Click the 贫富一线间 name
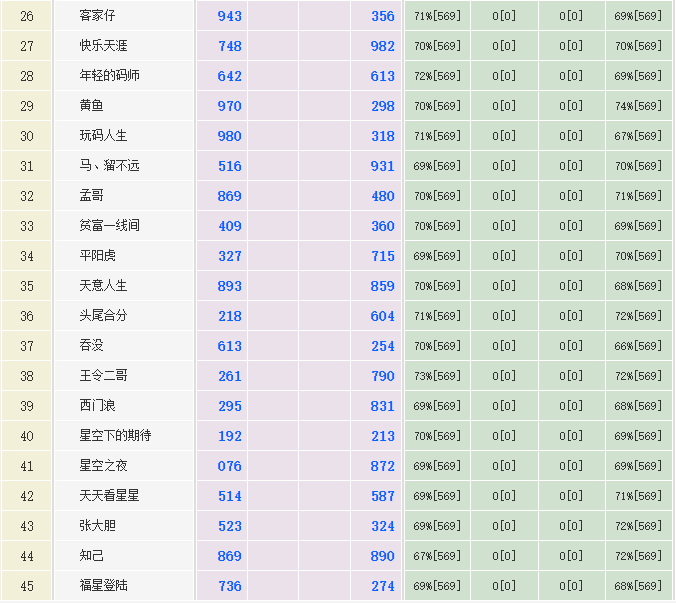 [x=110, y=226]
